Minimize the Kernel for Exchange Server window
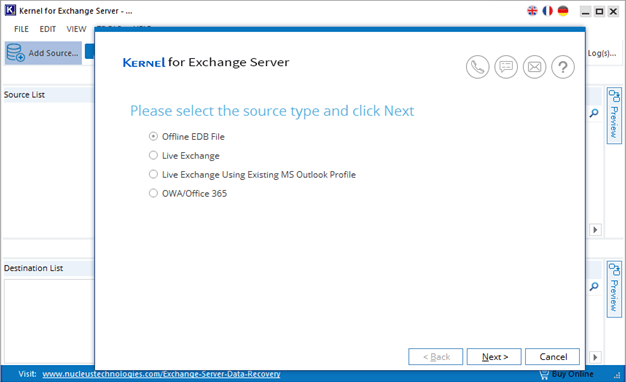The height and width of the screenshot is (382, 626). pyautogui.click(x=585, y=11)
